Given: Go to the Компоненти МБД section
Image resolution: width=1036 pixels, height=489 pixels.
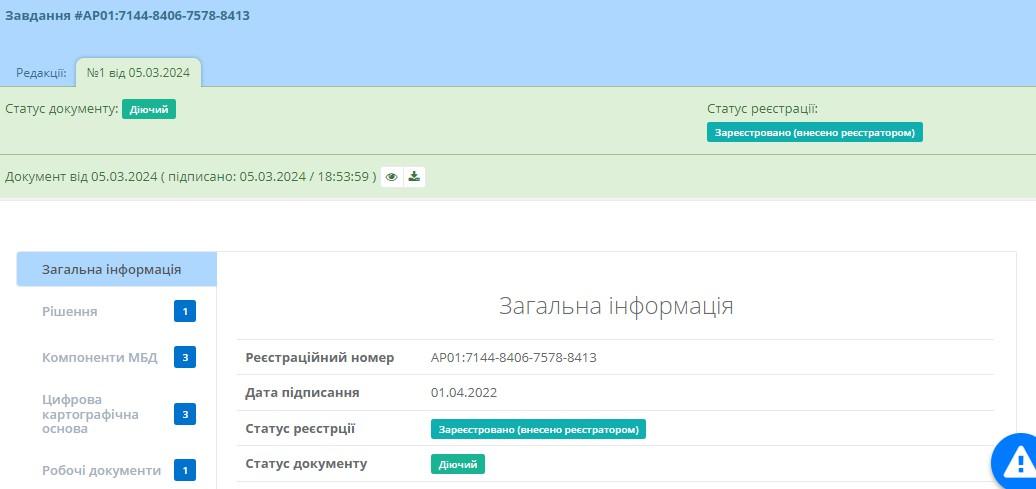Looking at the screenshot, I should pos(100,357).
